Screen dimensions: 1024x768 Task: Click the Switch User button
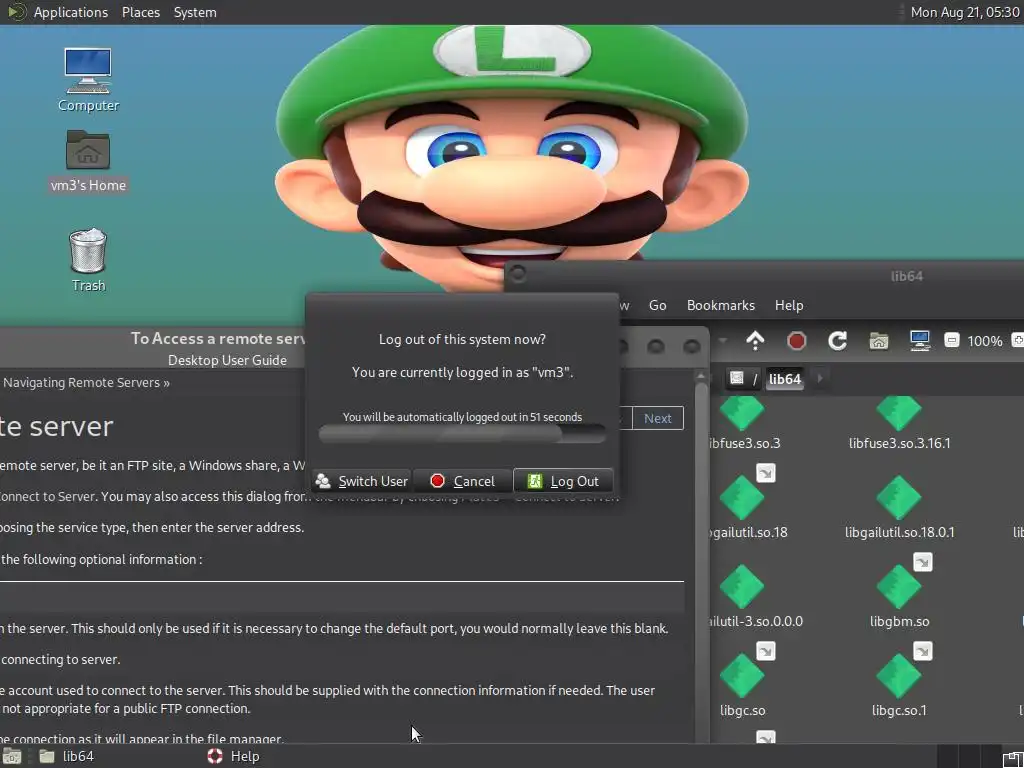[361, 481]
